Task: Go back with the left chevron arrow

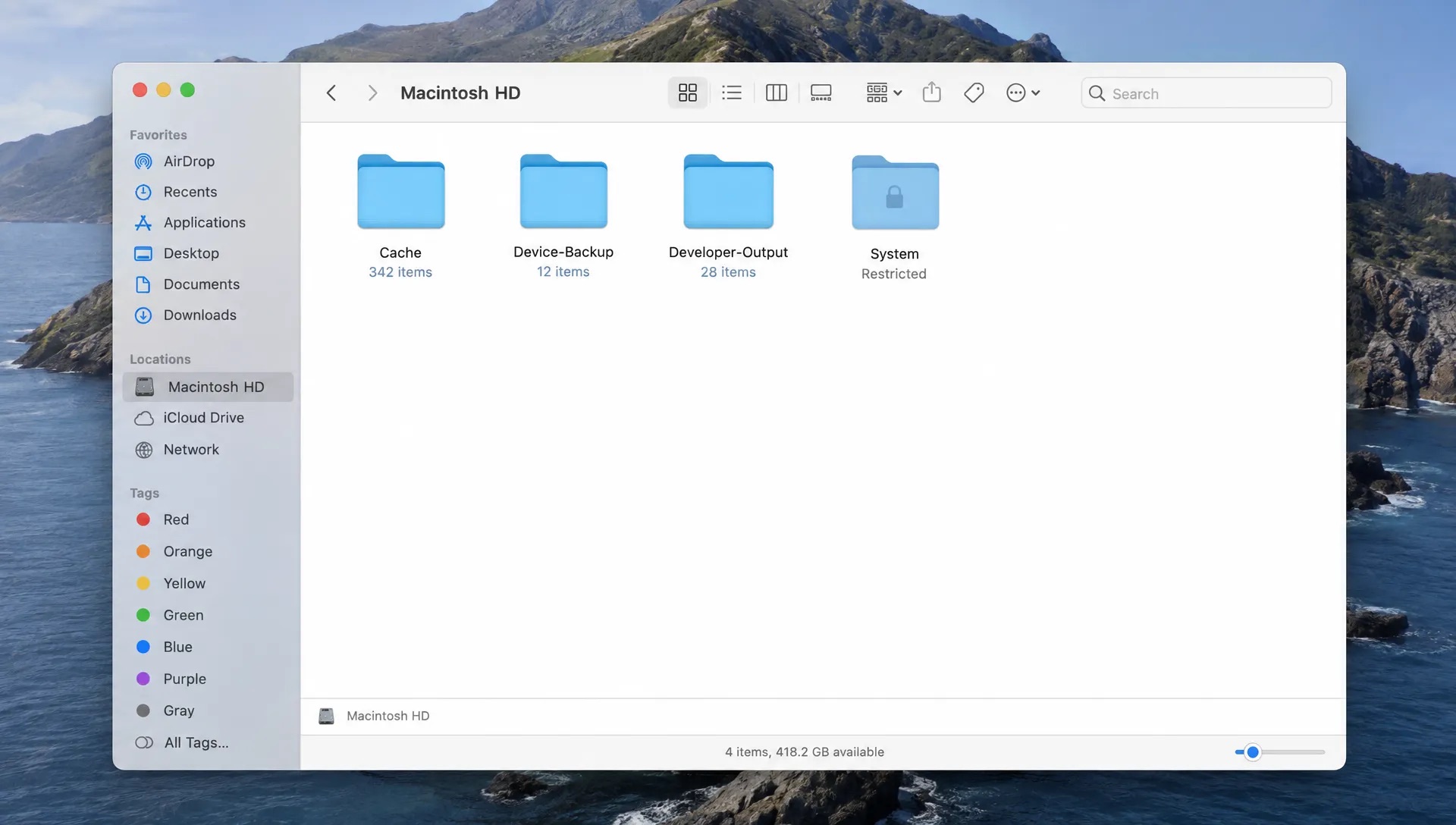Action: (x=331, y=93)
